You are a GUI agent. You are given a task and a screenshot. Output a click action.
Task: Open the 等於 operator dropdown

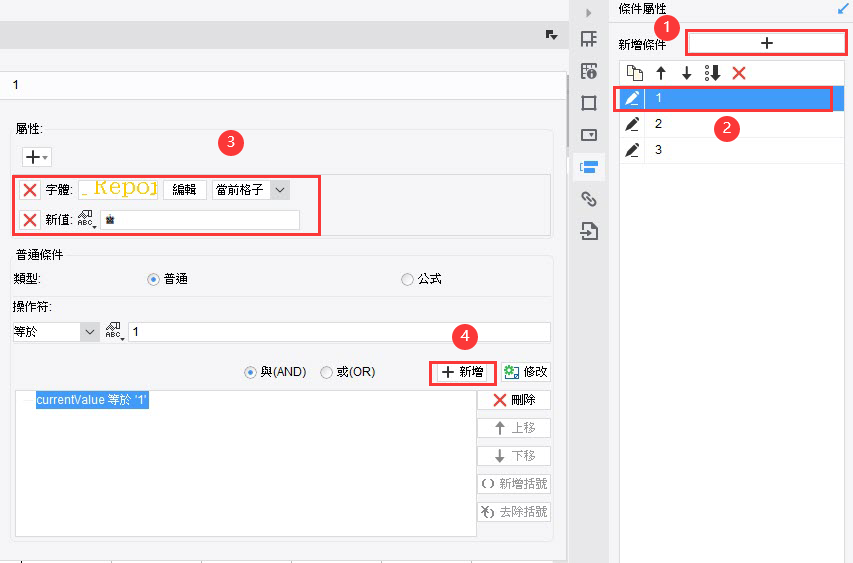56,332
